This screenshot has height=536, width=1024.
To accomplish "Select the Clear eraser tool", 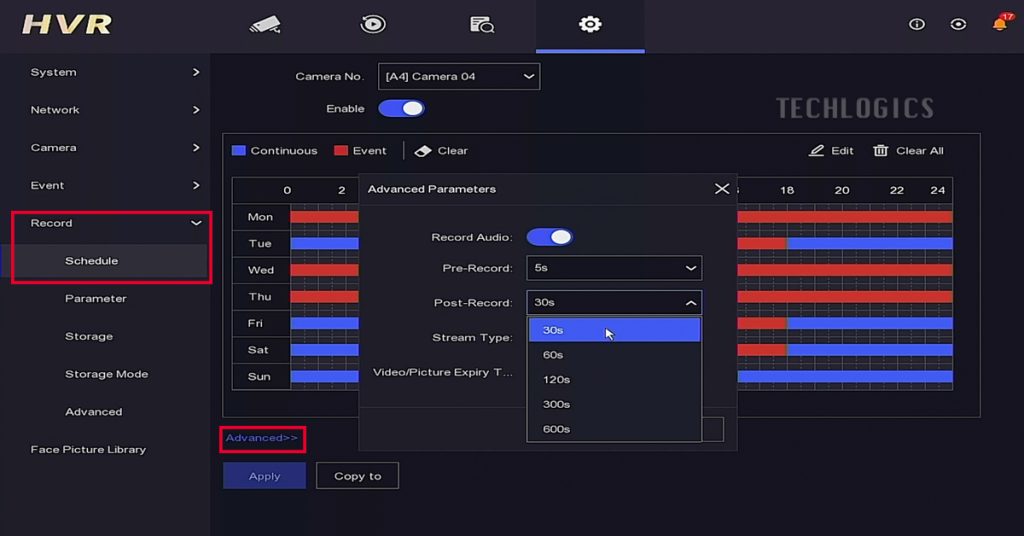I will (x=423, y=151).
